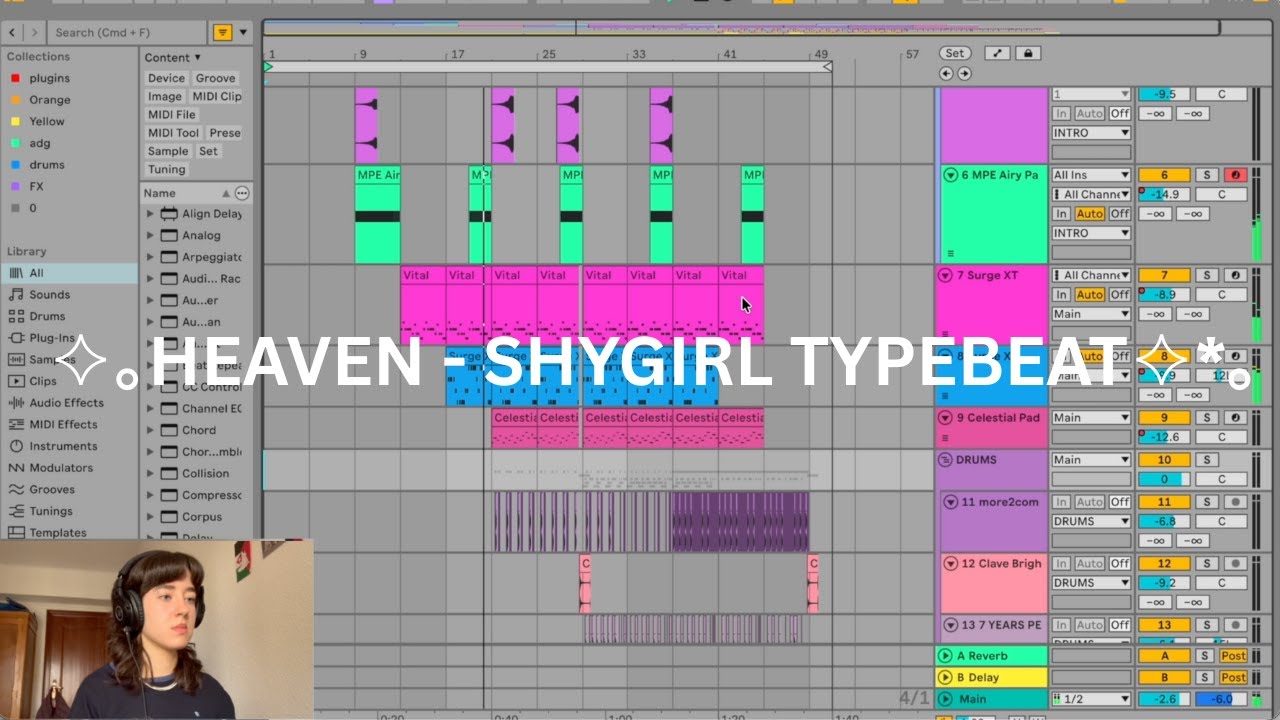Fold the 9 Celestial Pad track

point(945,418)
